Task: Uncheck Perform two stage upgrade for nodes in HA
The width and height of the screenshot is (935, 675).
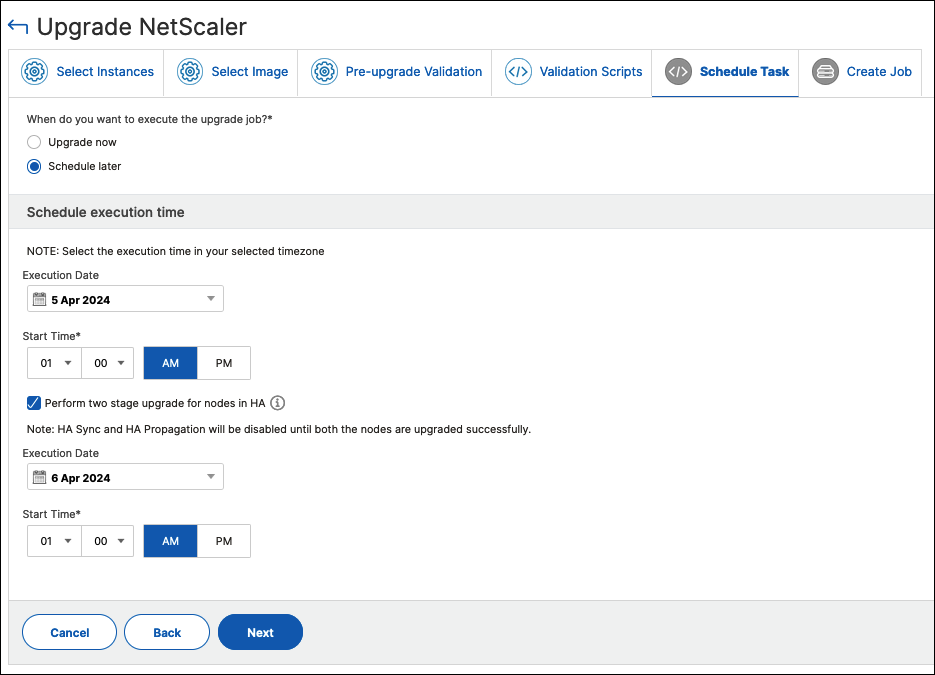Action: [34, 403]
